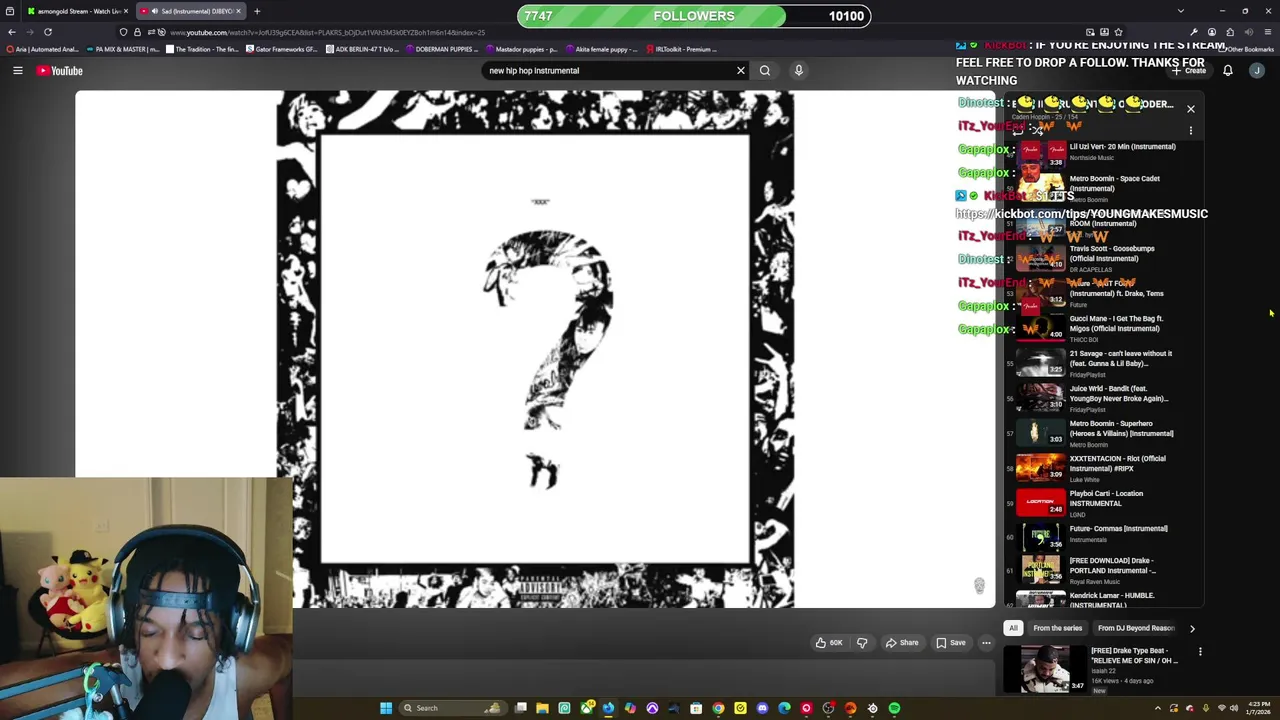
Task: Clear the search box with X
Action: (x=741, y=70)
